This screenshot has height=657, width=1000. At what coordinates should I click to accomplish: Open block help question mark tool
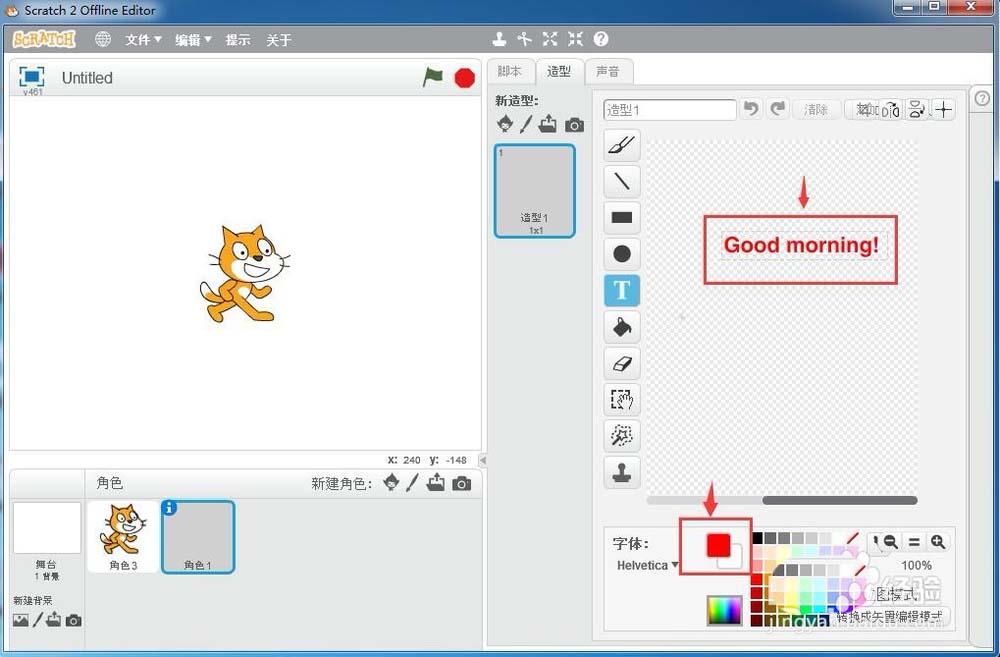601,40
